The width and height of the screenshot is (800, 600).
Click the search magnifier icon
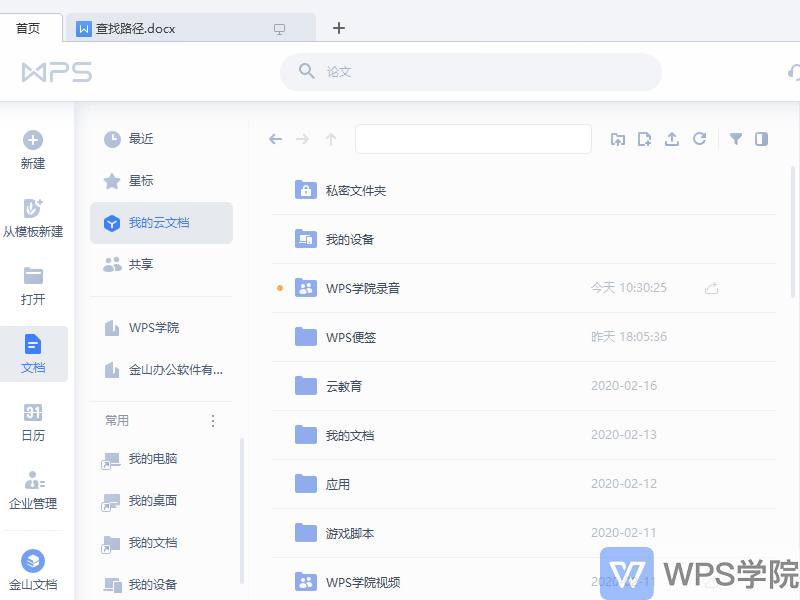(306, 71)
